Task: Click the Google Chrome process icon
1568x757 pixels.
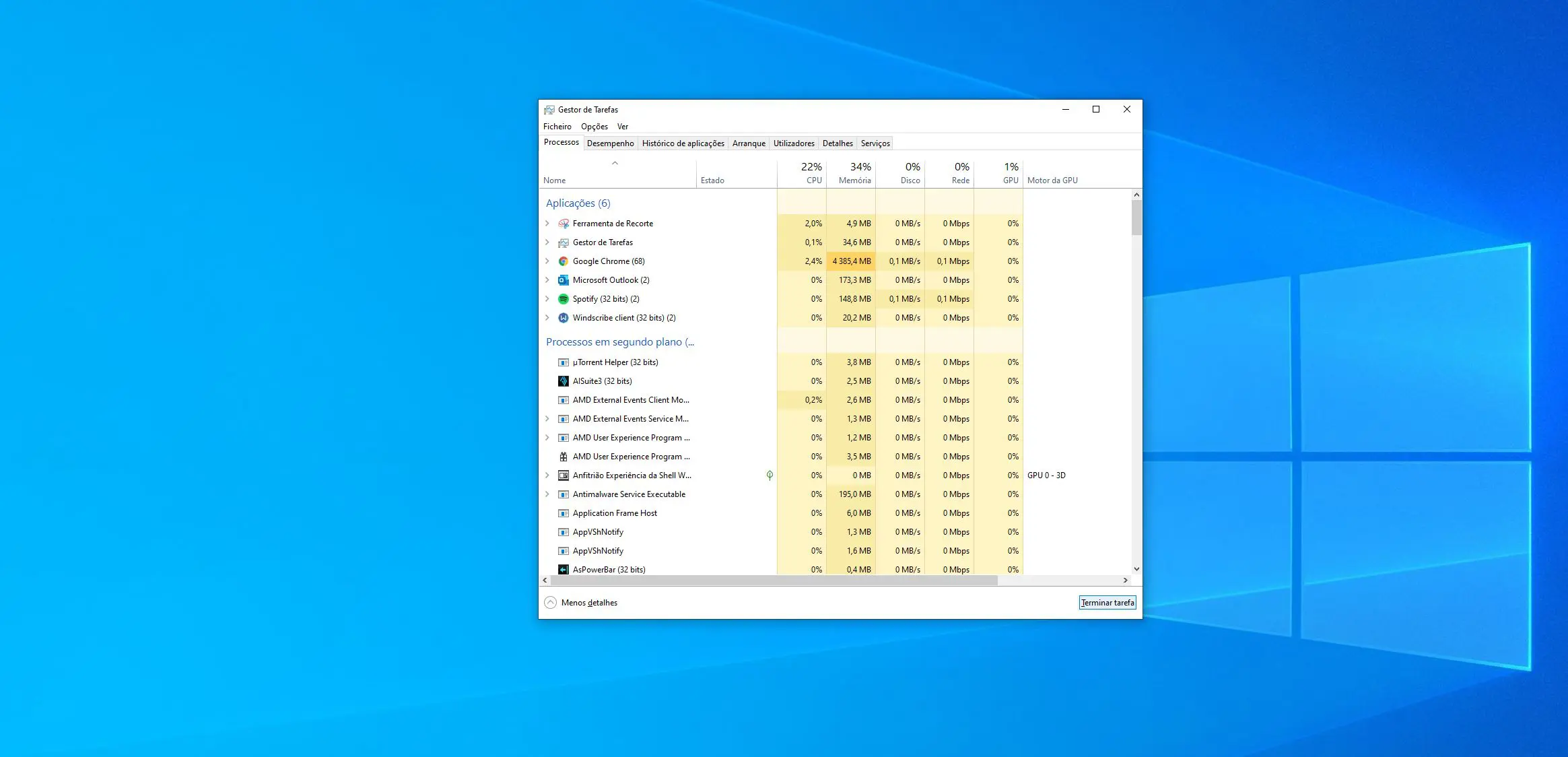Action: click(564, 261)
